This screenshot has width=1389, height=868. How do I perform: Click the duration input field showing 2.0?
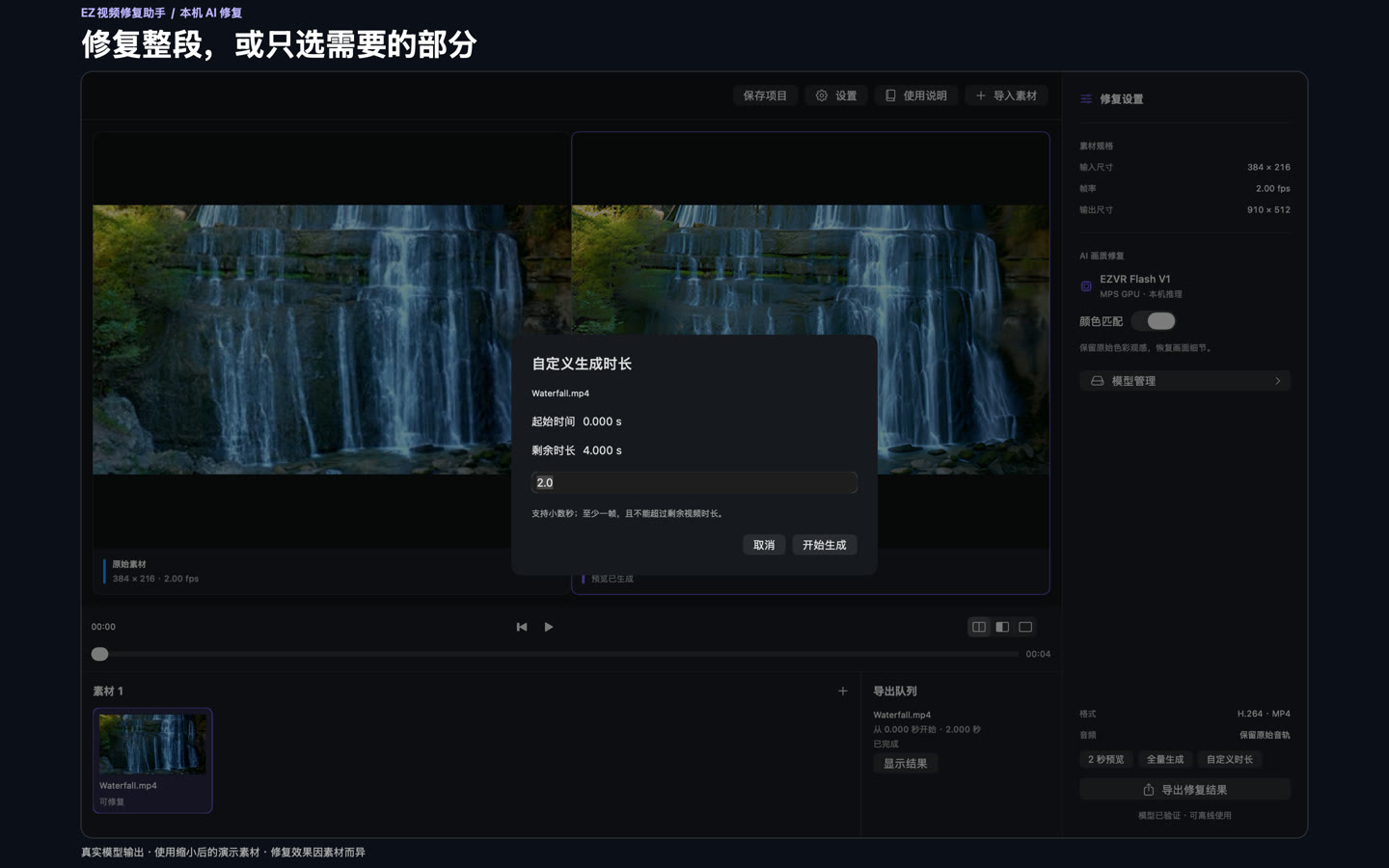[x=694, y=482]
